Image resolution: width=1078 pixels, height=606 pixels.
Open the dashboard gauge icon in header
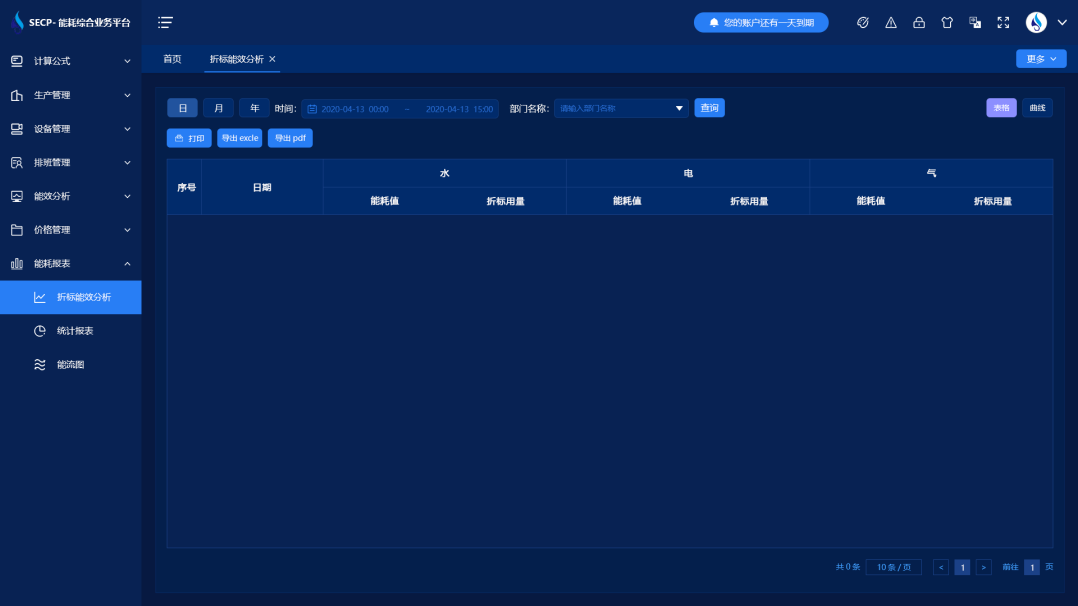click(x=863, y=22)
